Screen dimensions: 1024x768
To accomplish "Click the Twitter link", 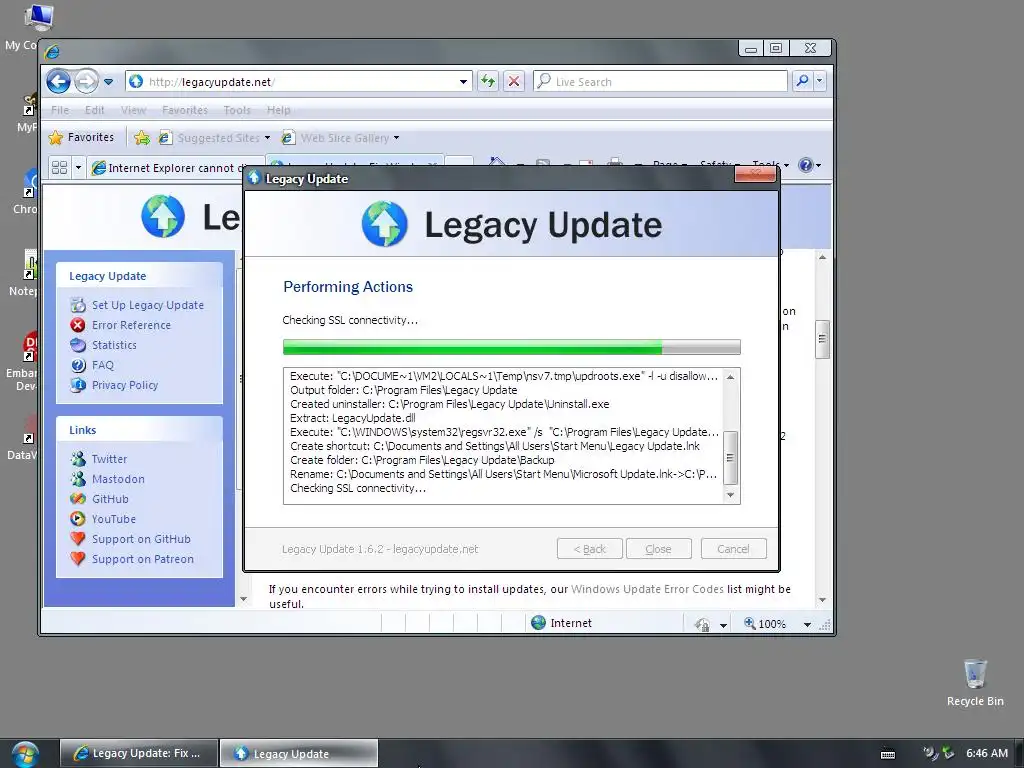I will point(109,459).
